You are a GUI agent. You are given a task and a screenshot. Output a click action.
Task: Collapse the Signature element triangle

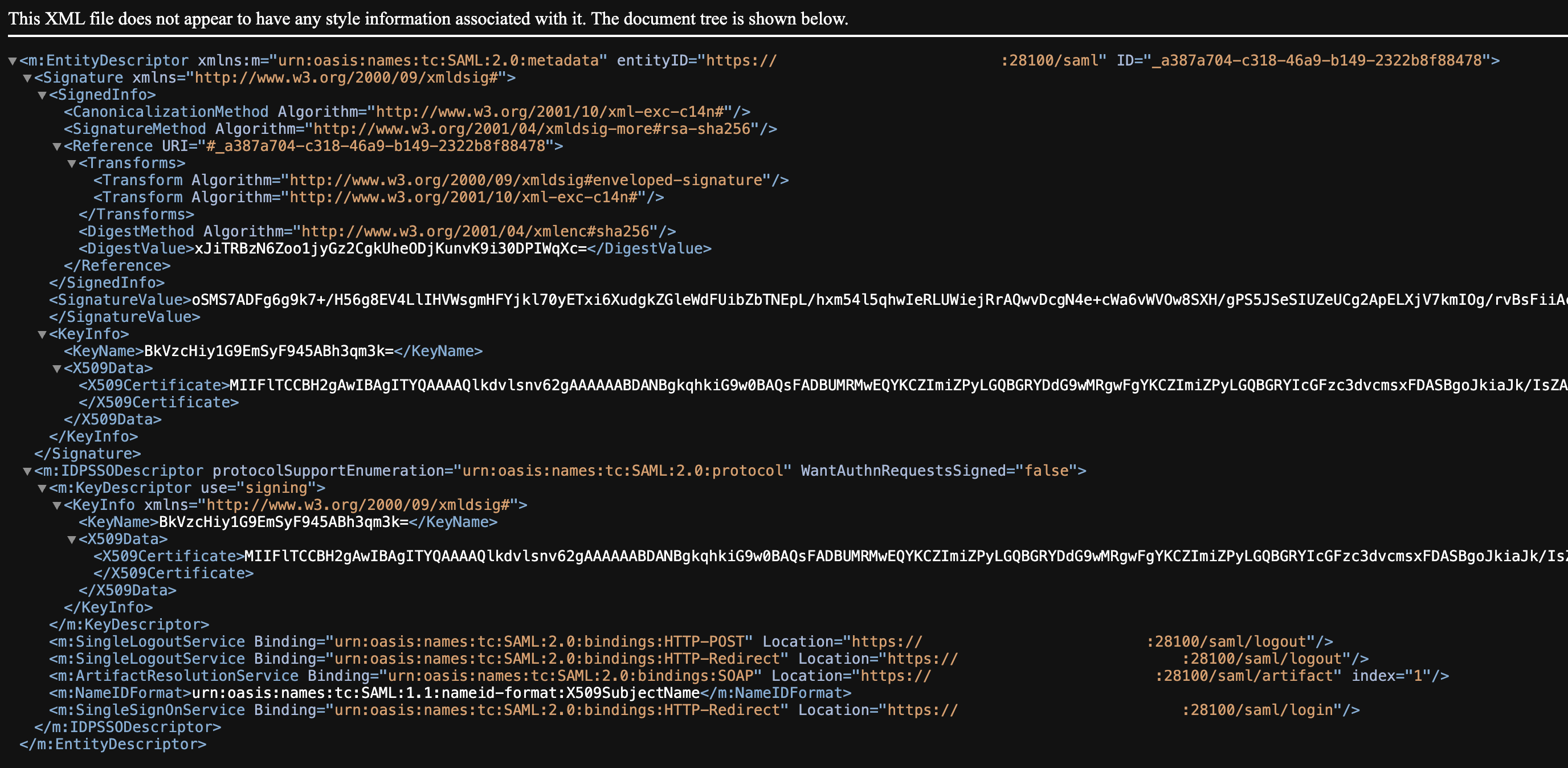pos(27,78)
